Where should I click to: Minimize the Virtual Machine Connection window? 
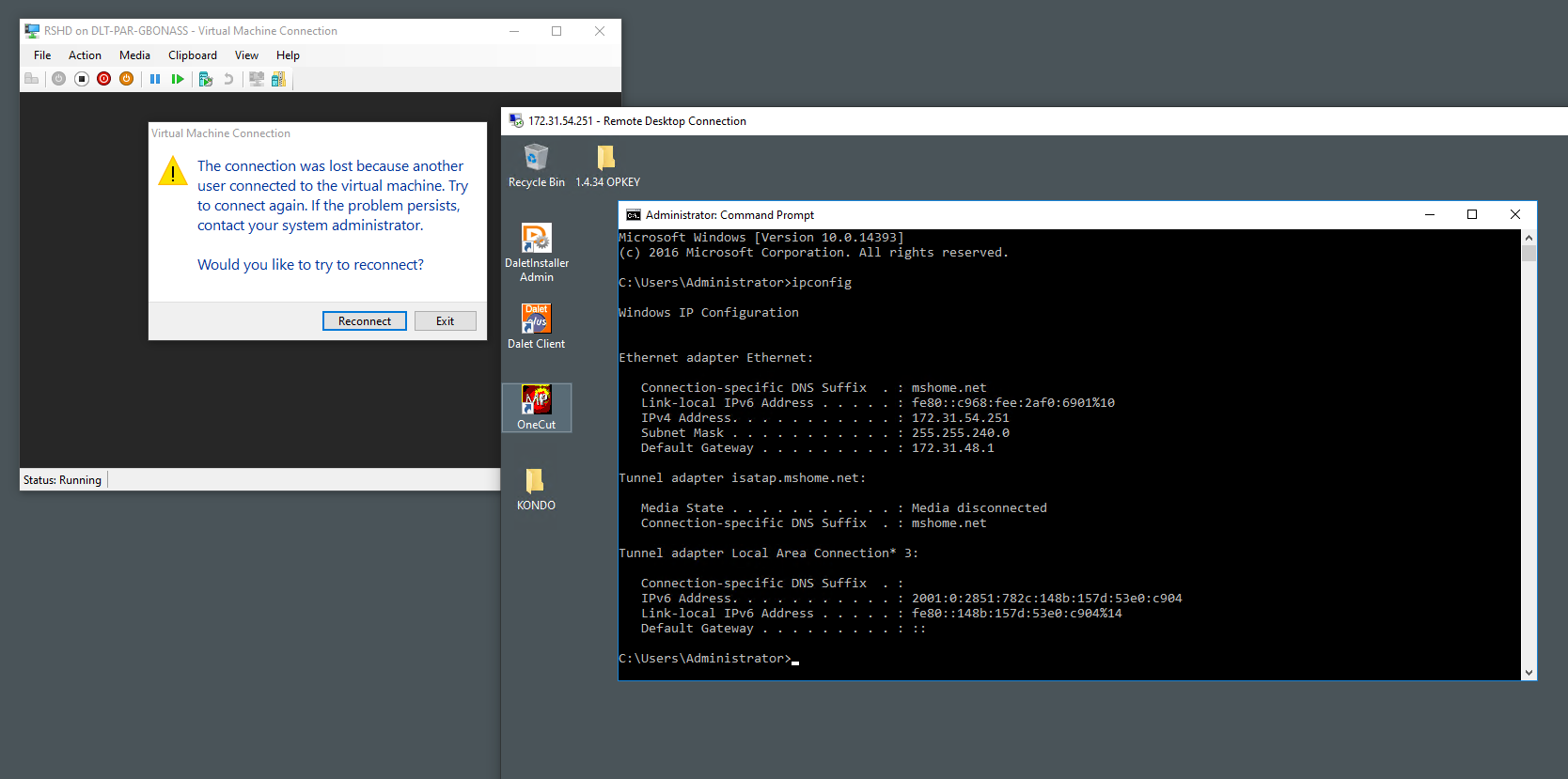click(x=514, y=31)
